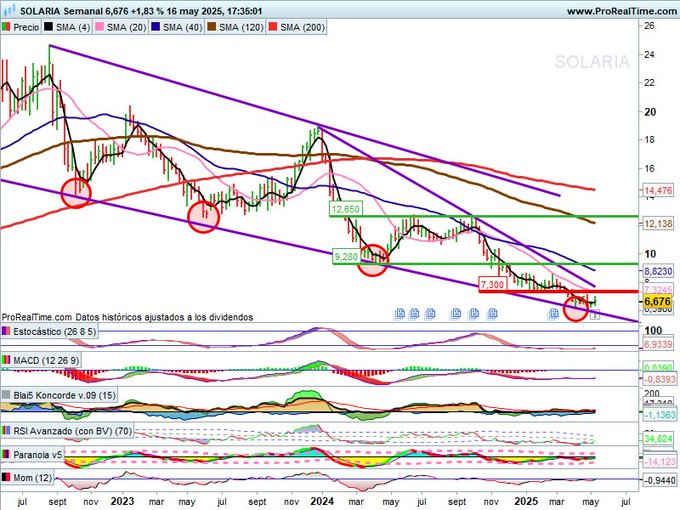Visit the www.ProRealTime.com link

click(623, 11)
